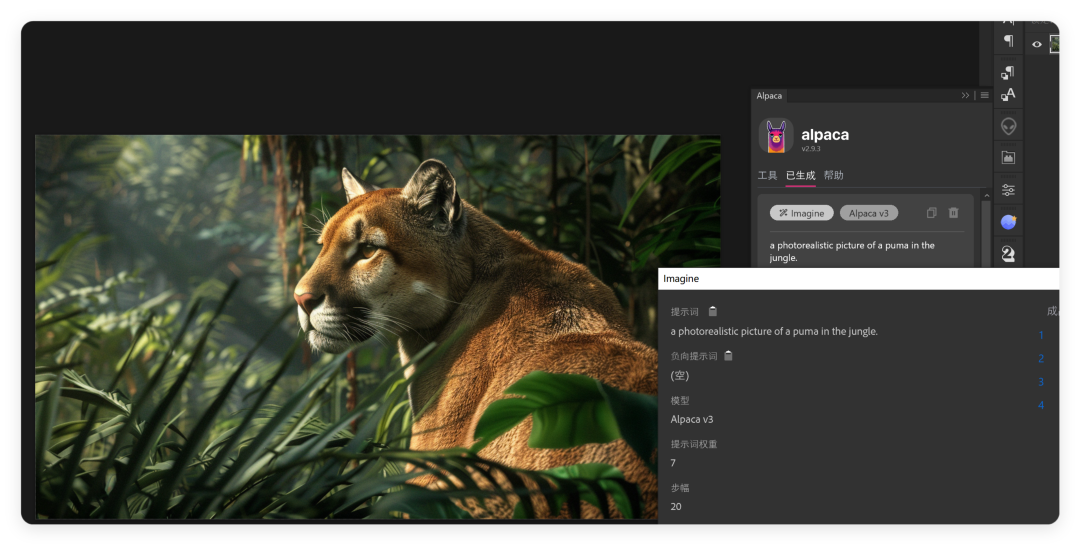1080x545 pixels.
Task: Open generated result link 3
Action: (1041, 382)
